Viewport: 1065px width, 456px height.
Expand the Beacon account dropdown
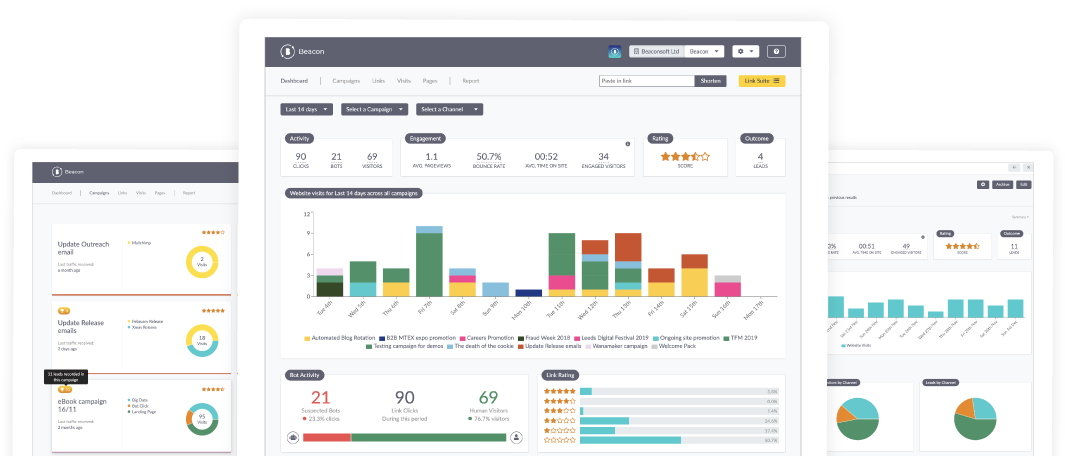[704, 52]
